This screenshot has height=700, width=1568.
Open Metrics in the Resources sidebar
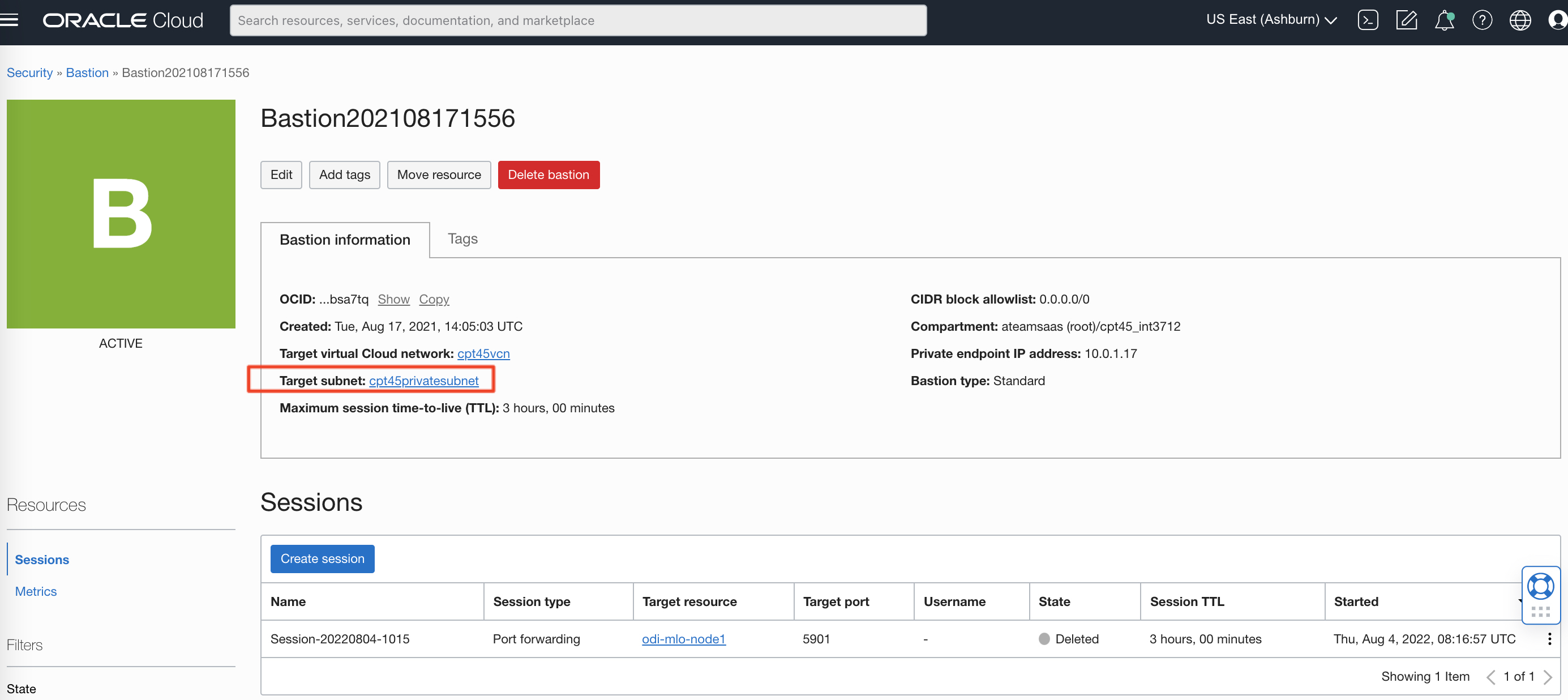[35, 591]
